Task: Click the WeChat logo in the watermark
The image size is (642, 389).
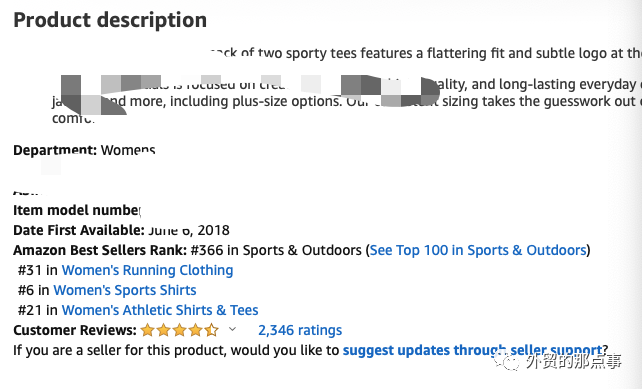Action: point(506,362)
